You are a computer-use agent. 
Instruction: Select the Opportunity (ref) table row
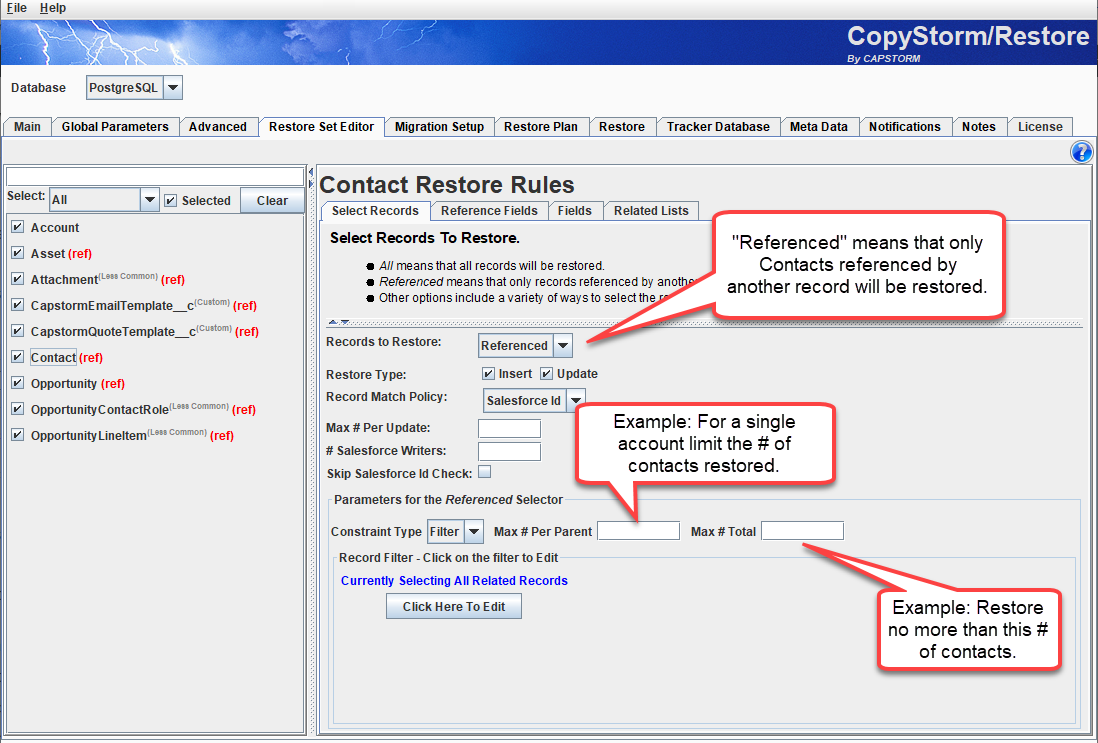tap(78, 384)
